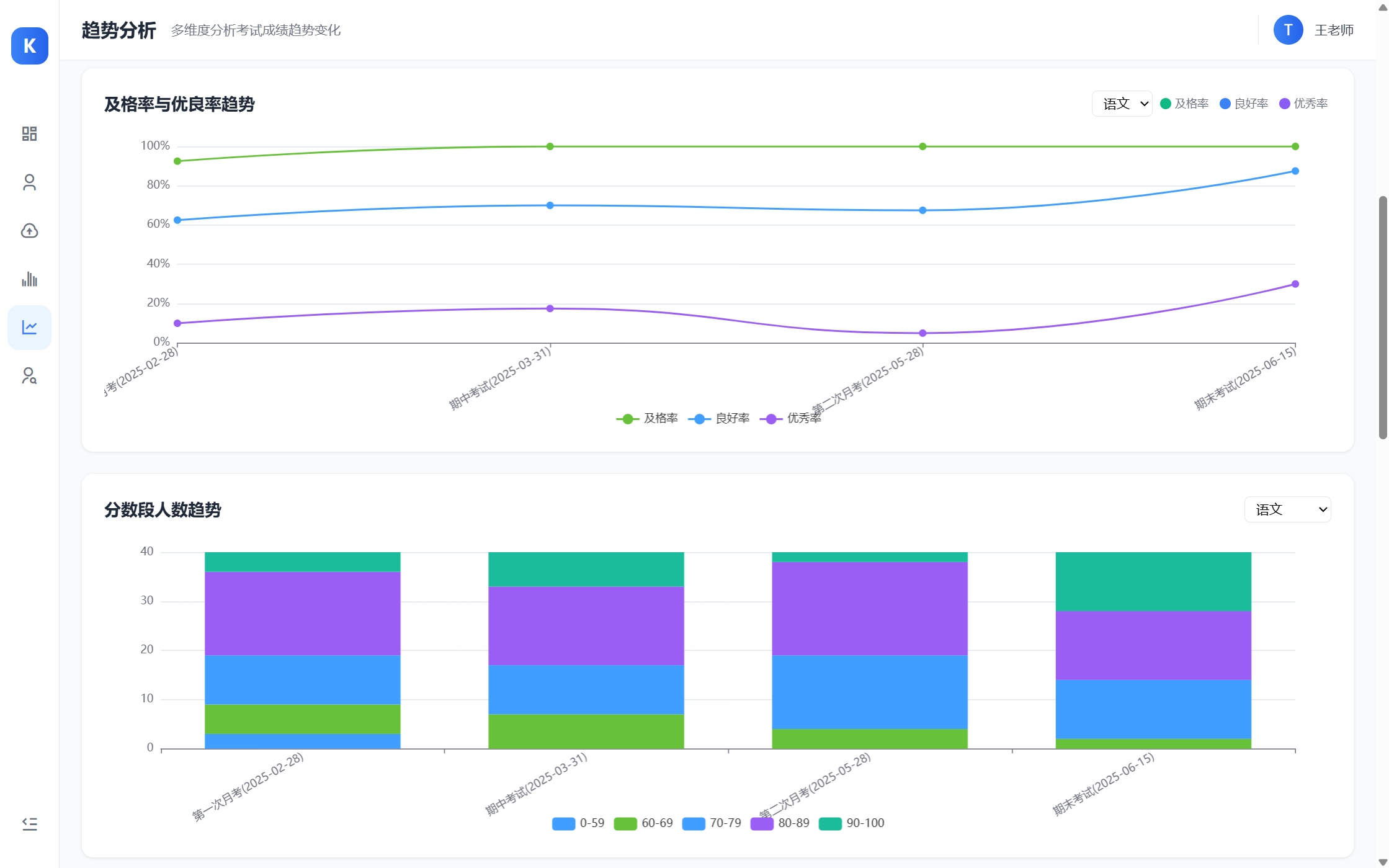Click the blue K logo icon

[29, 46]
